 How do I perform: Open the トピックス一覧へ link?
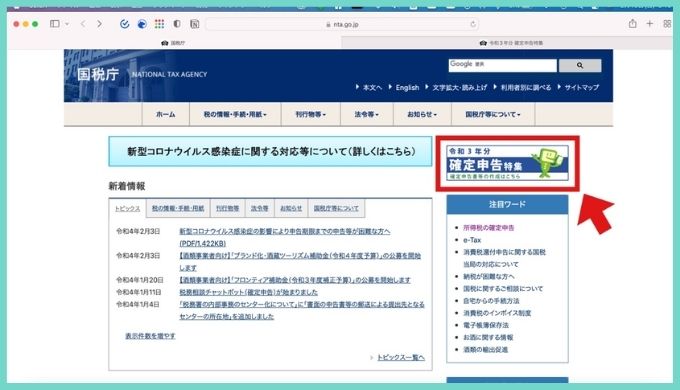(x=401, y=357)
